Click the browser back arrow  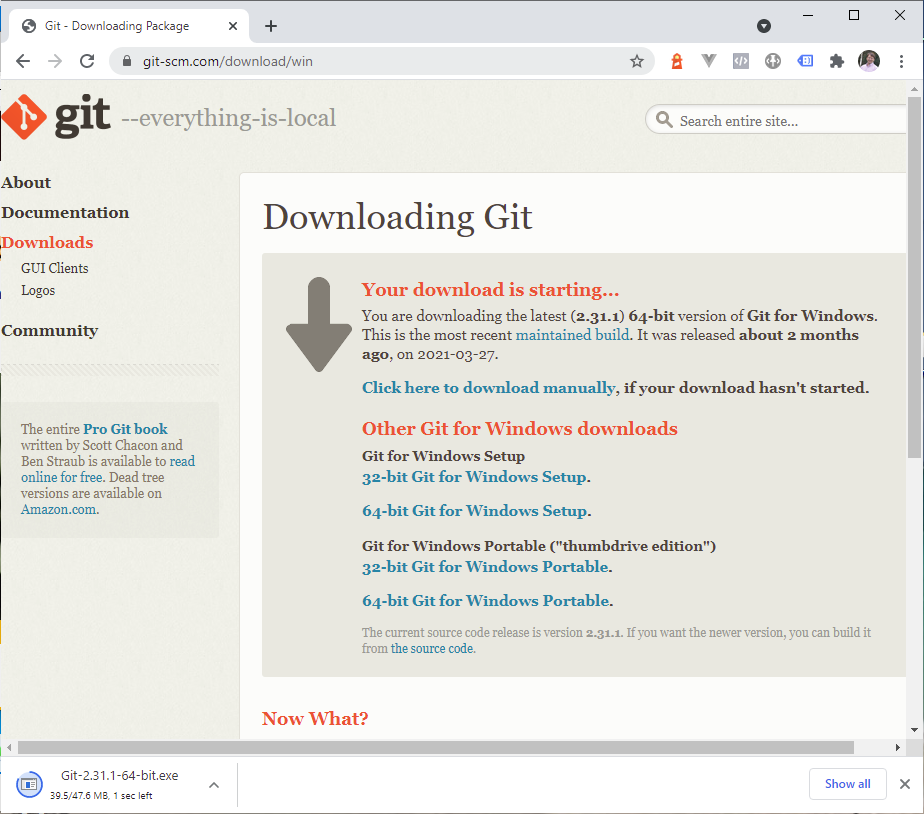pyautogui.click(x=23, y=61)
